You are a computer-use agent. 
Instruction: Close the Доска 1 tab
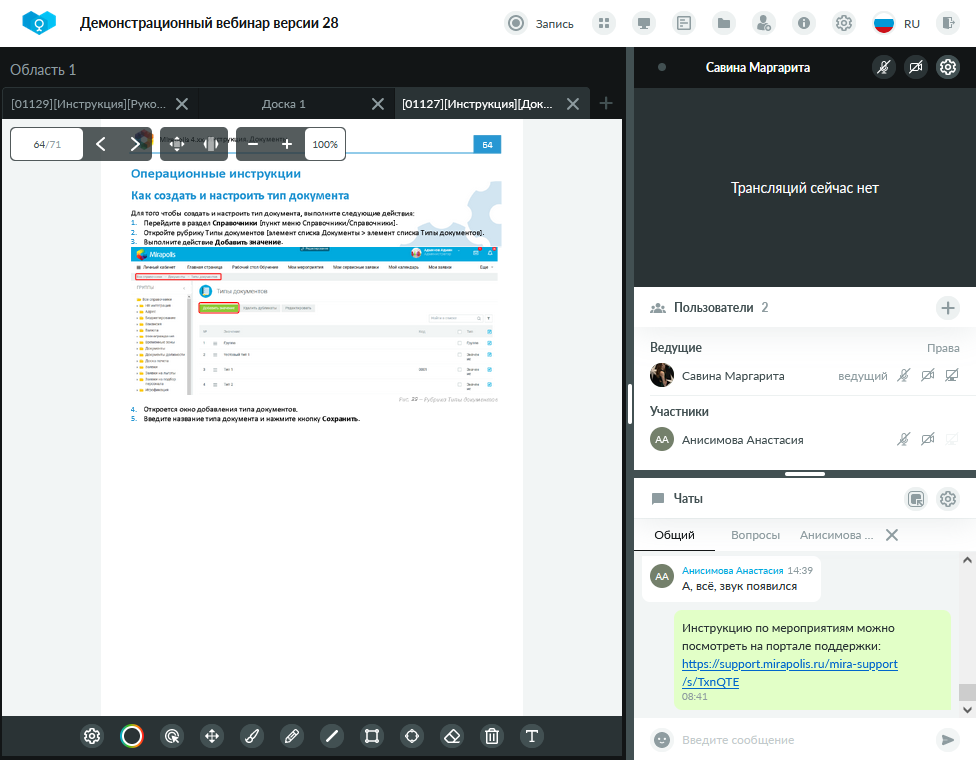(377, 104)
